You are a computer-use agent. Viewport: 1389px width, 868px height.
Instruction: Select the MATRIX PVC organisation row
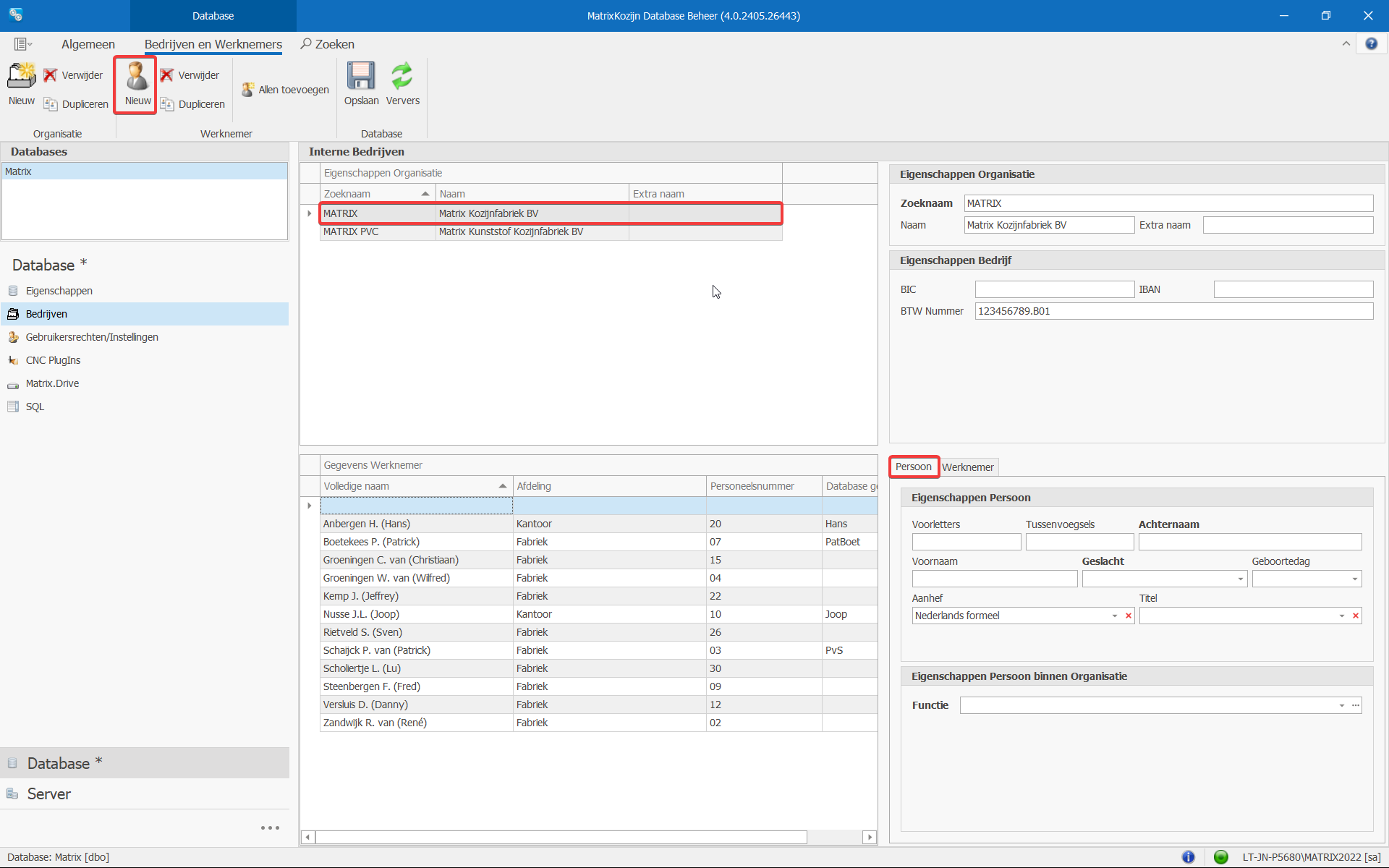(434, 231)
